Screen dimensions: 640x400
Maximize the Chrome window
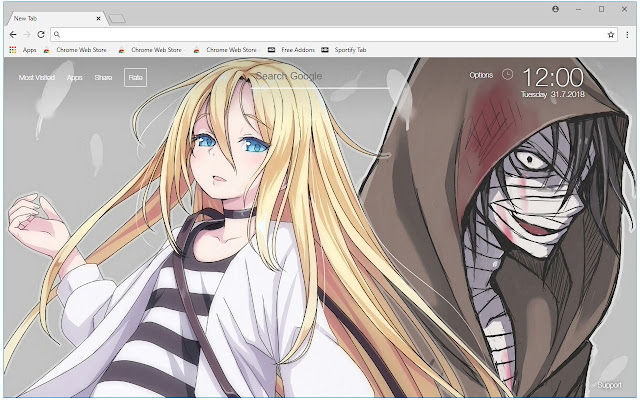(601, 9)
